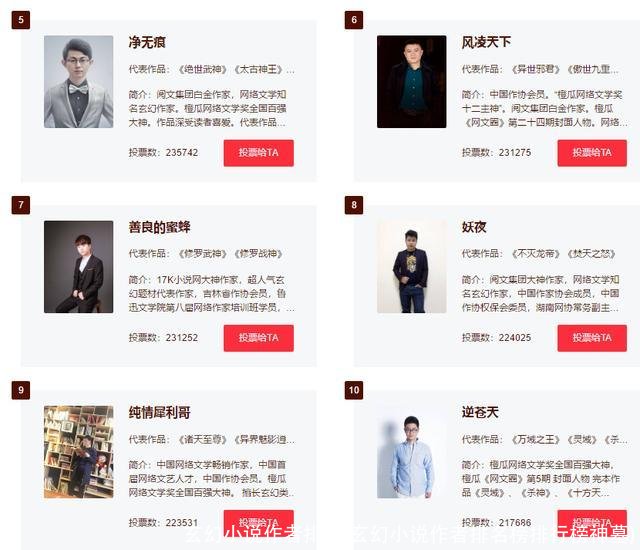Click vote button for 善良的蜜蜂

tap(258, 338)
